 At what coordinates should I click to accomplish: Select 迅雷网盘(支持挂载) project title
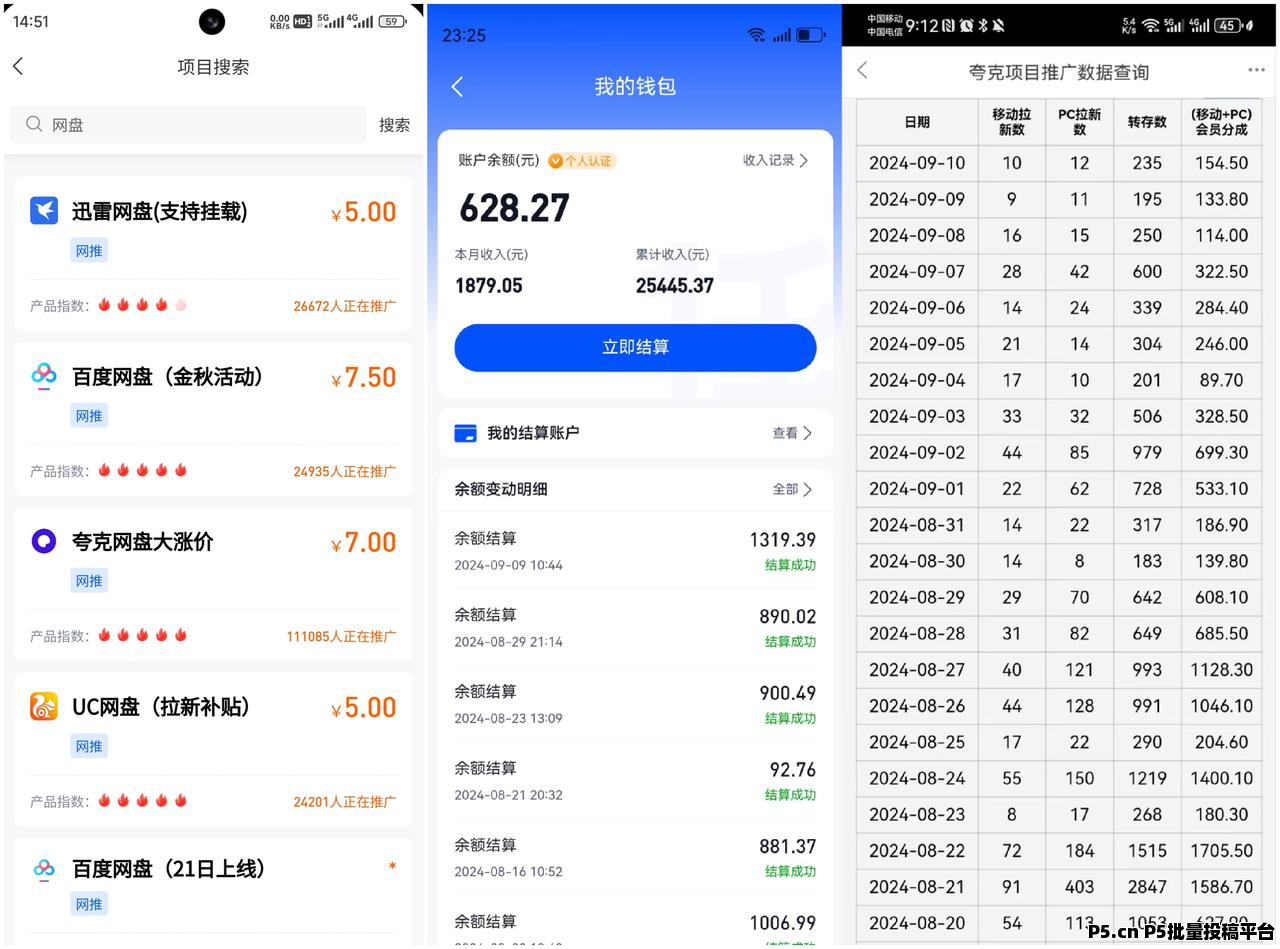pyautogui.click(x=159, y=211)
